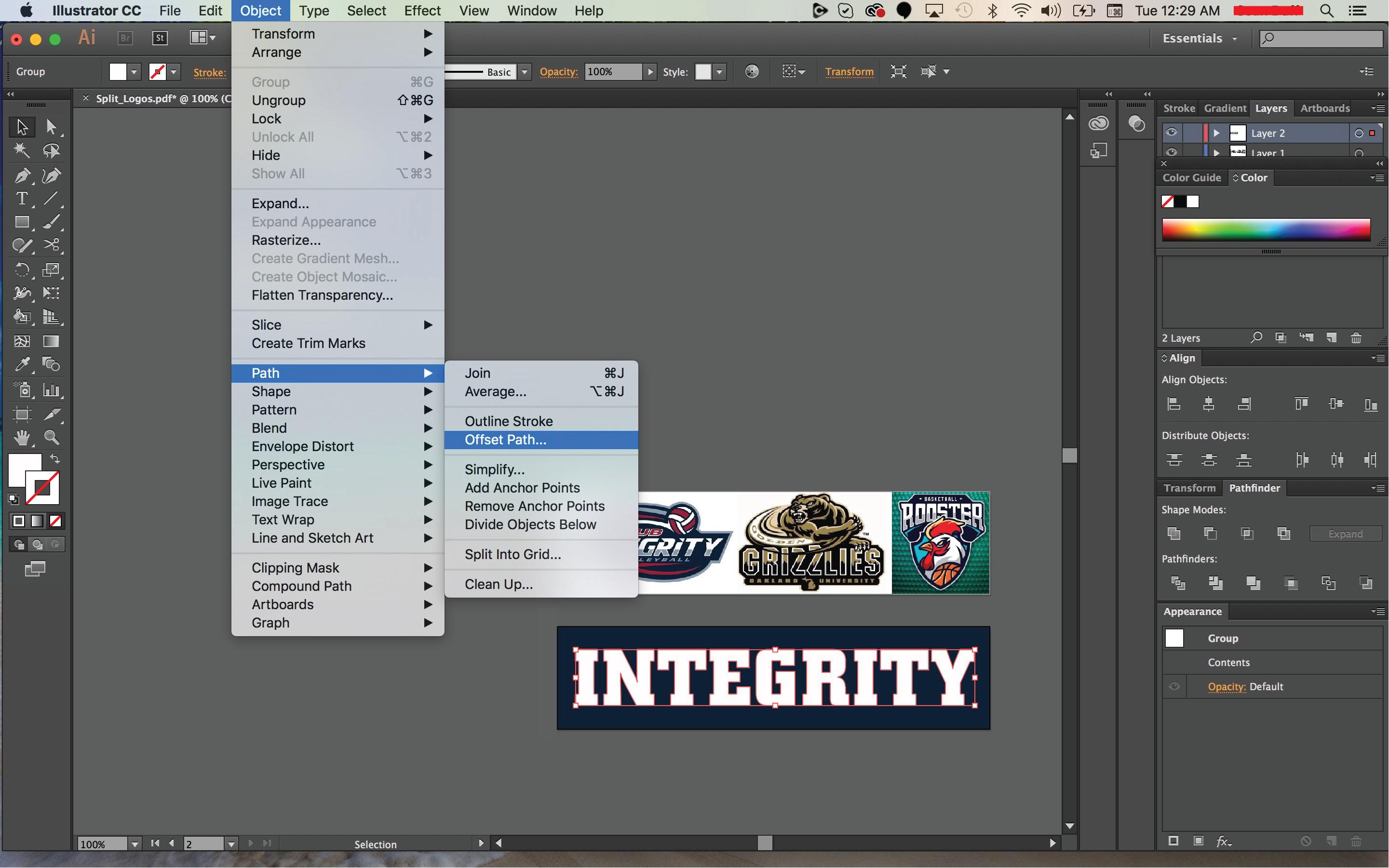Screen dimensions: 1389x868
Task: Click the Expand button in Pathfinder
Action: pos(1345,534)
